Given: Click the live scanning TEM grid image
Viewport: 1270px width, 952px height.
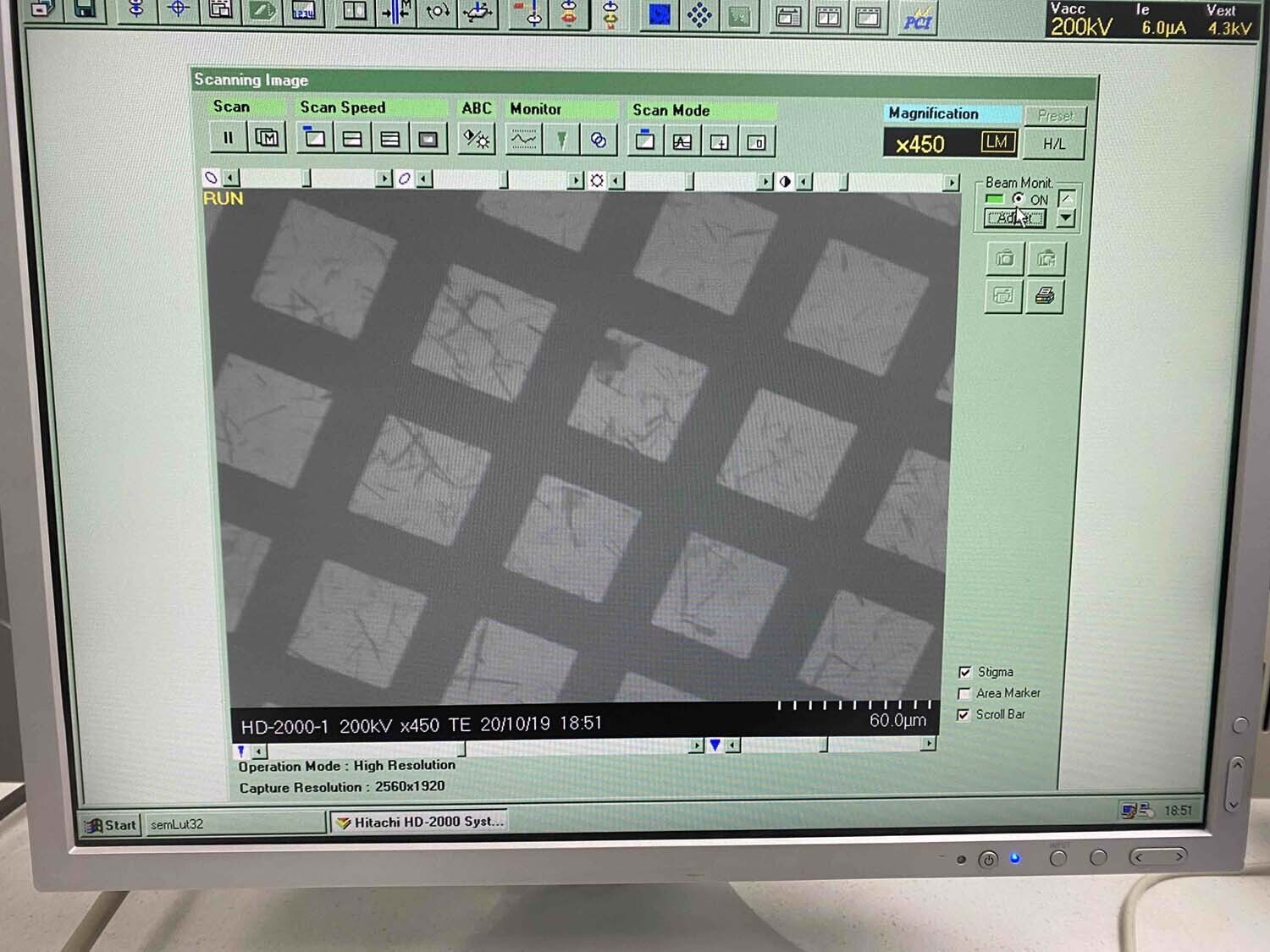Looking at the screenshot, I should [x=584, y=448].
